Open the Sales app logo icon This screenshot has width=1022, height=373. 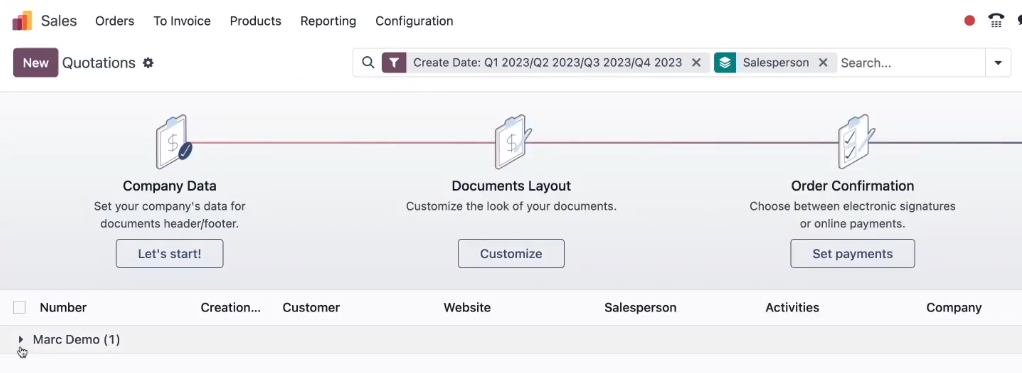pos(22,21)
